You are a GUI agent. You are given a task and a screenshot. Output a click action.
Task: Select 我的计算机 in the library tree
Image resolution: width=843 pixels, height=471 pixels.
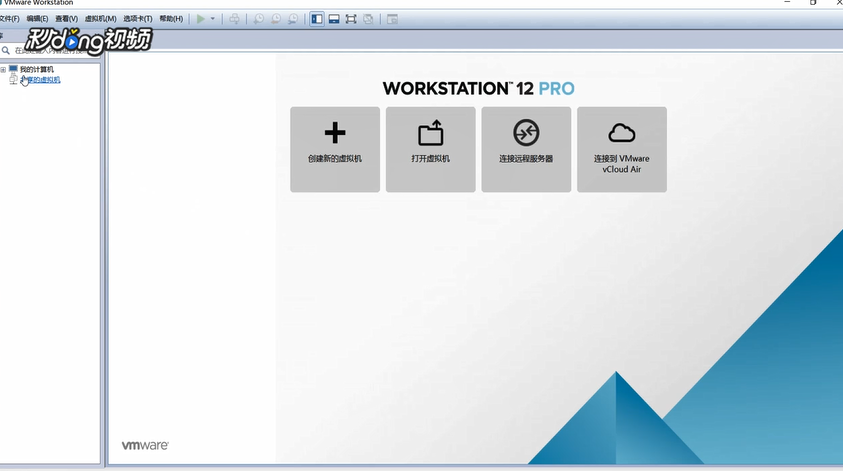click(x=37, y=69)
